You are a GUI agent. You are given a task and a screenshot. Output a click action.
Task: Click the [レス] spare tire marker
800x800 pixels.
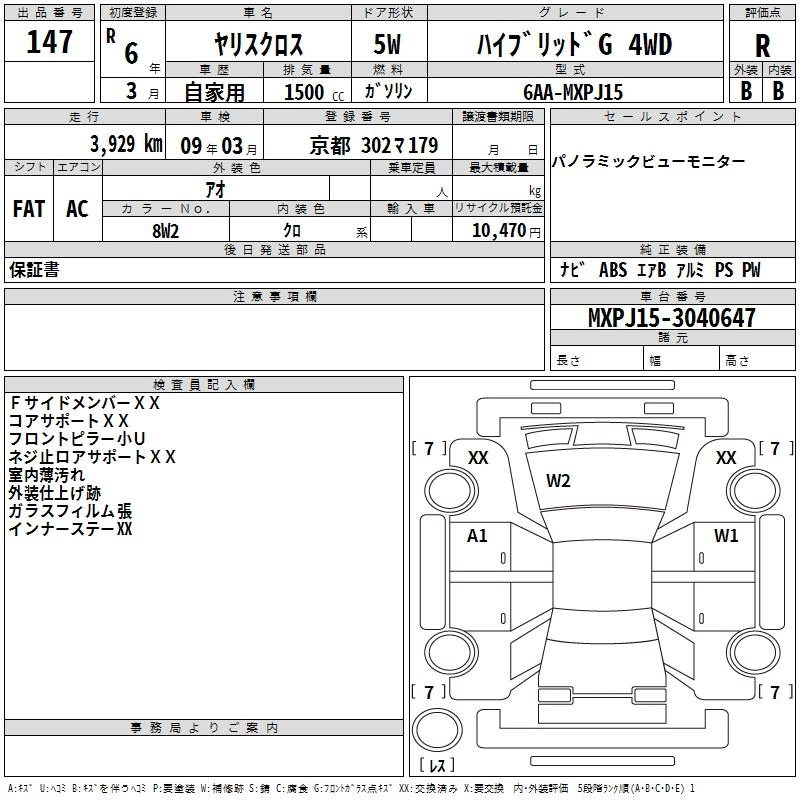click(x=437, y=765)
